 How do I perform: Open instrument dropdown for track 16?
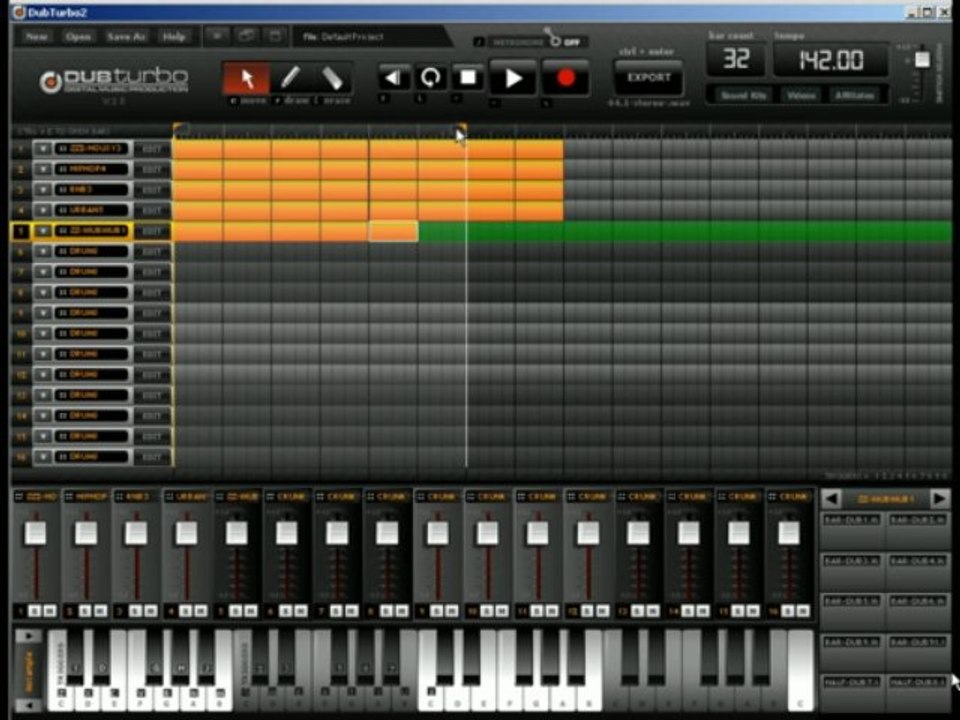click(x=43, y=457)
